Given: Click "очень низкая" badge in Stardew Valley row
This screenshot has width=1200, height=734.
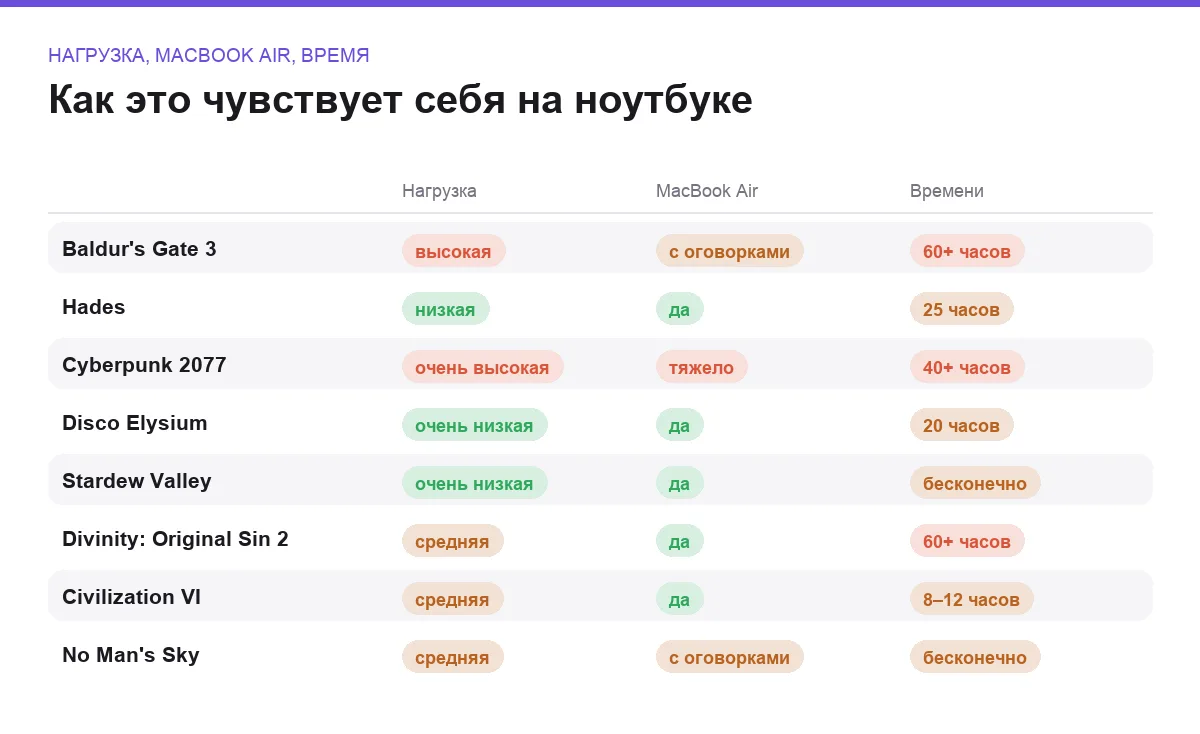Looking at the screenshot, I should pyautogui.click(x=475, y=483).
